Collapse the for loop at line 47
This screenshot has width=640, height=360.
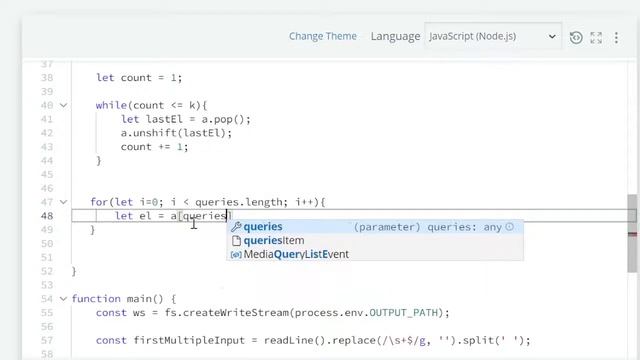coord(64,202)
